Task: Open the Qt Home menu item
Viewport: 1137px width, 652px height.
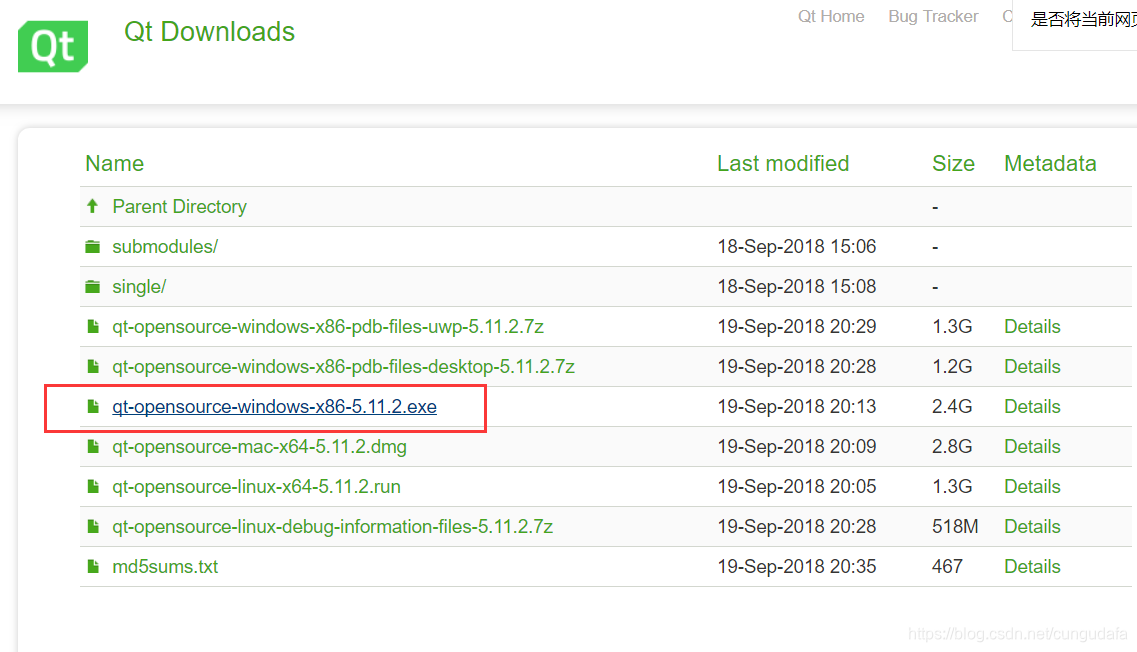Action: pyautogui.click(x=831, y=16)
